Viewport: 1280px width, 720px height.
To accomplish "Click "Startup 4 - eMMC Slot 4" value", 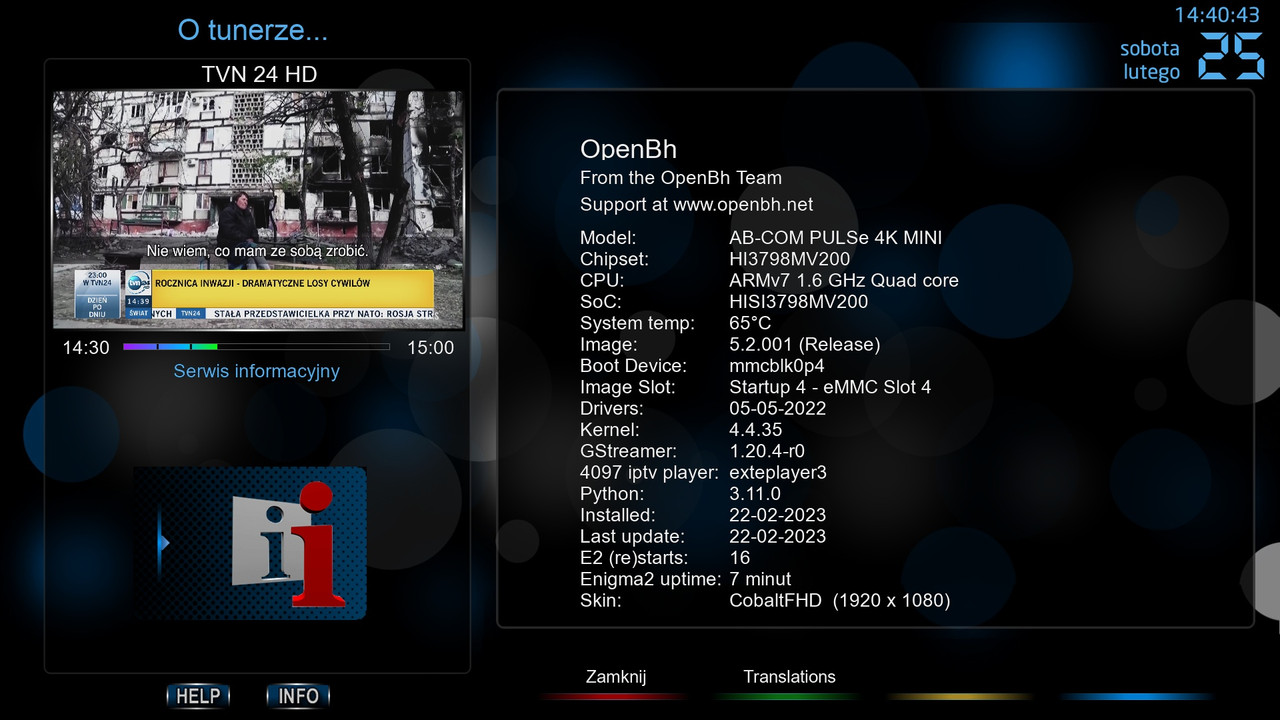I will (830, 387).
